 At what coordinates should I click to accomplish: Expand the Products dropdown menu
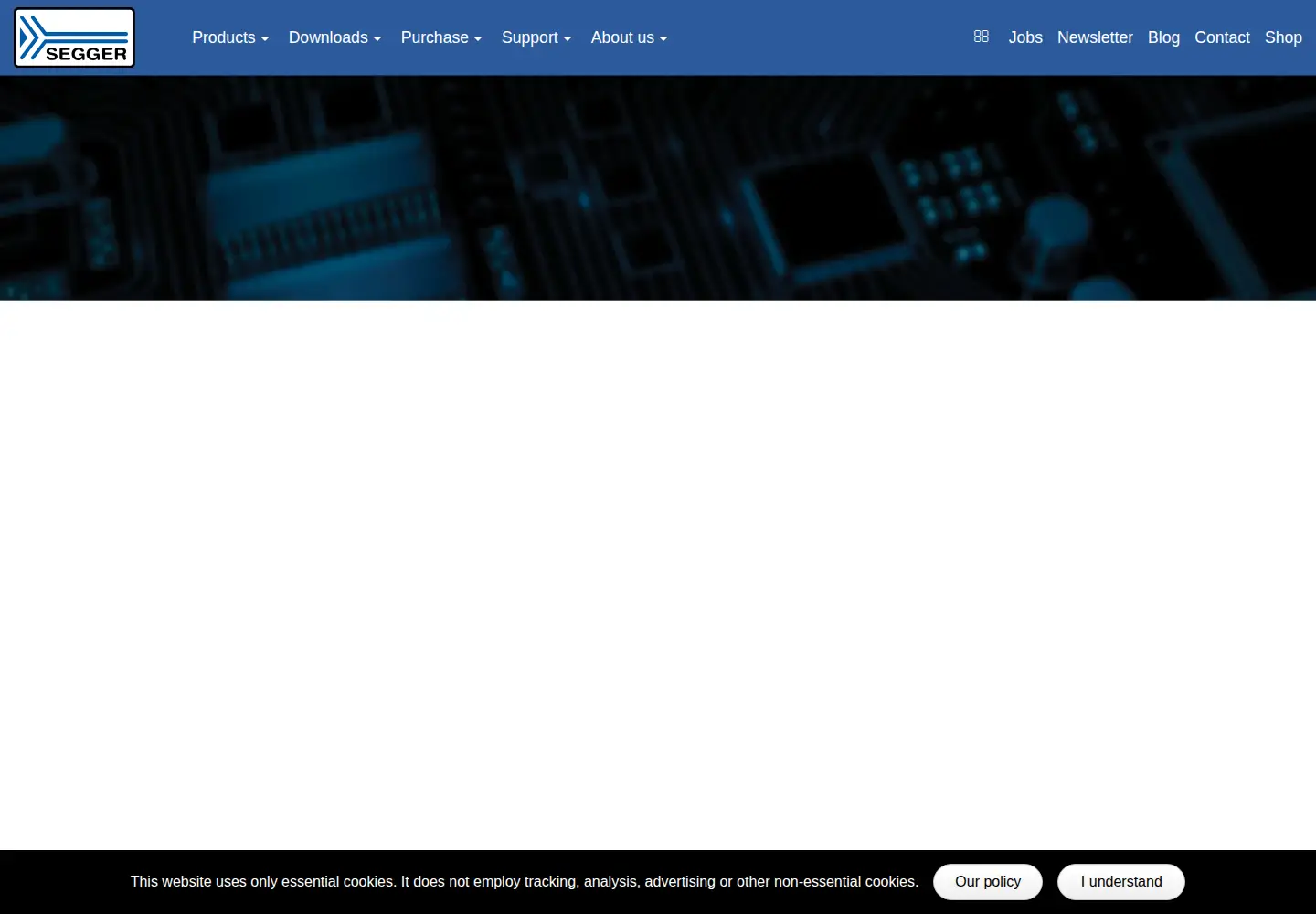pyautogui.click(x=230, y=37)
